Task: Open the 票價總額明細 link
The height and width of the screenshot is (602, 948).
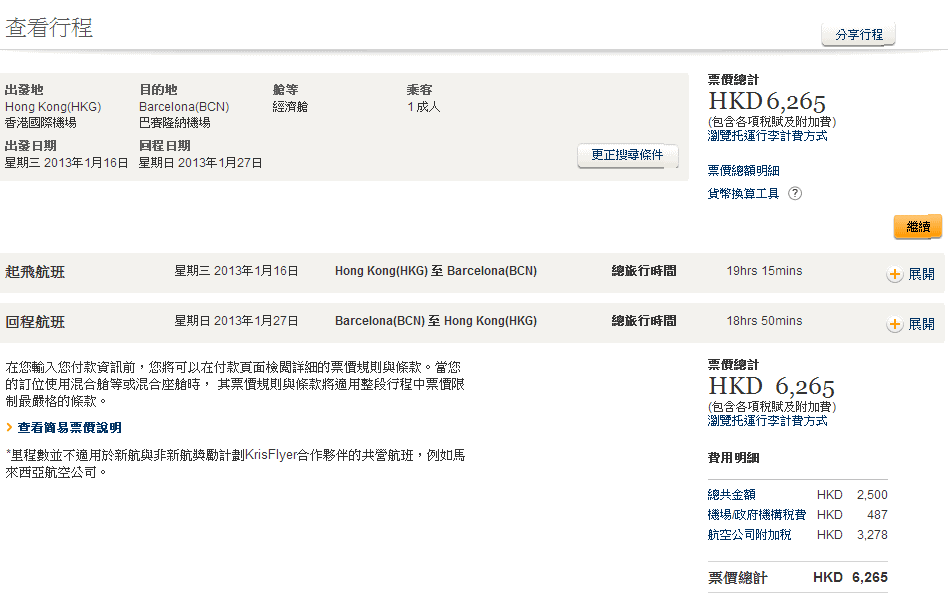Action: click(743, 171)
